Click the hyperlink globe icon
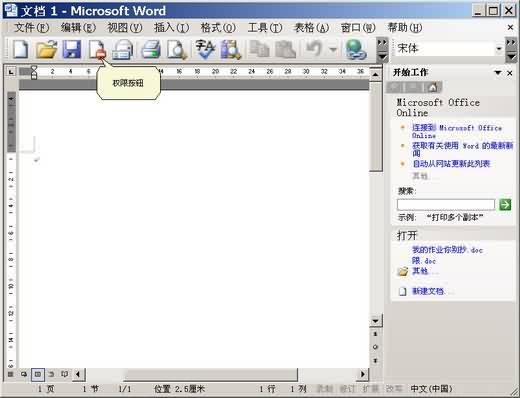 tap(356, 50)
